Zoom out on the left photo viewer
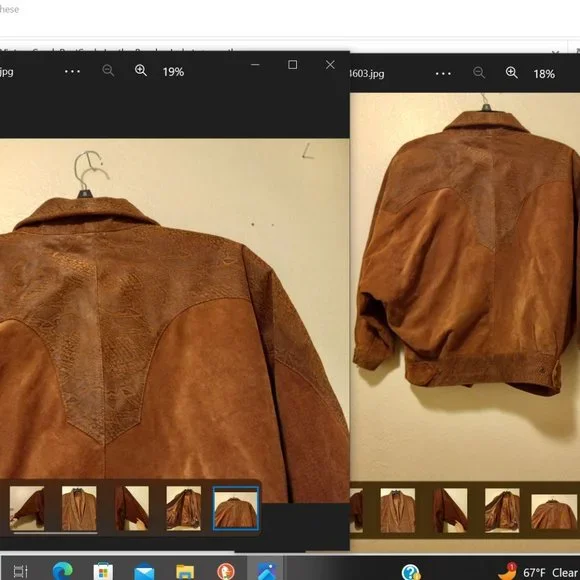This screenshot has height=580, width=580. [108, 70]
